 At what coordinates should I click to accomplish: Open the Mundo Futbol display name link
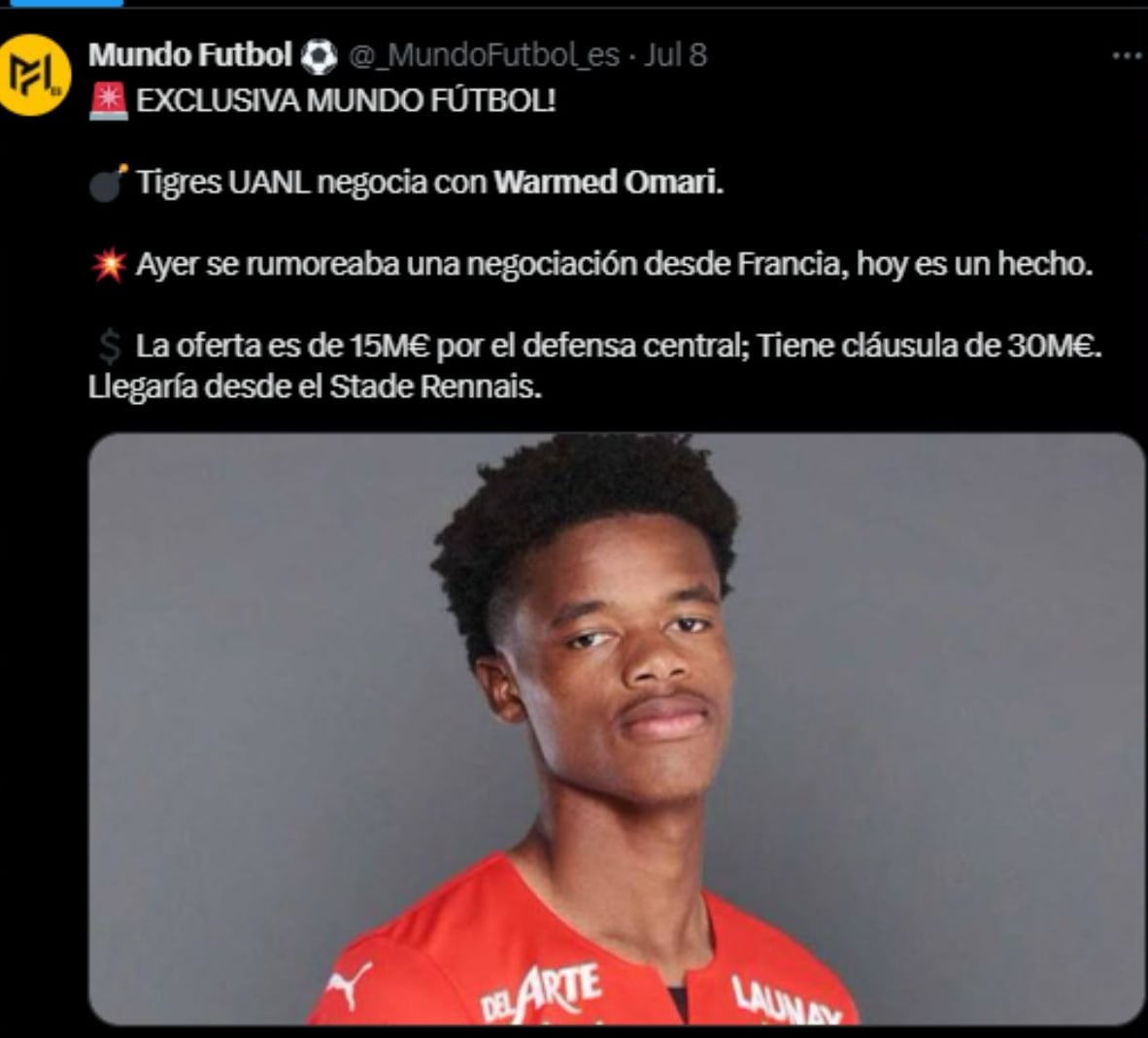click(x=190, y=55)
